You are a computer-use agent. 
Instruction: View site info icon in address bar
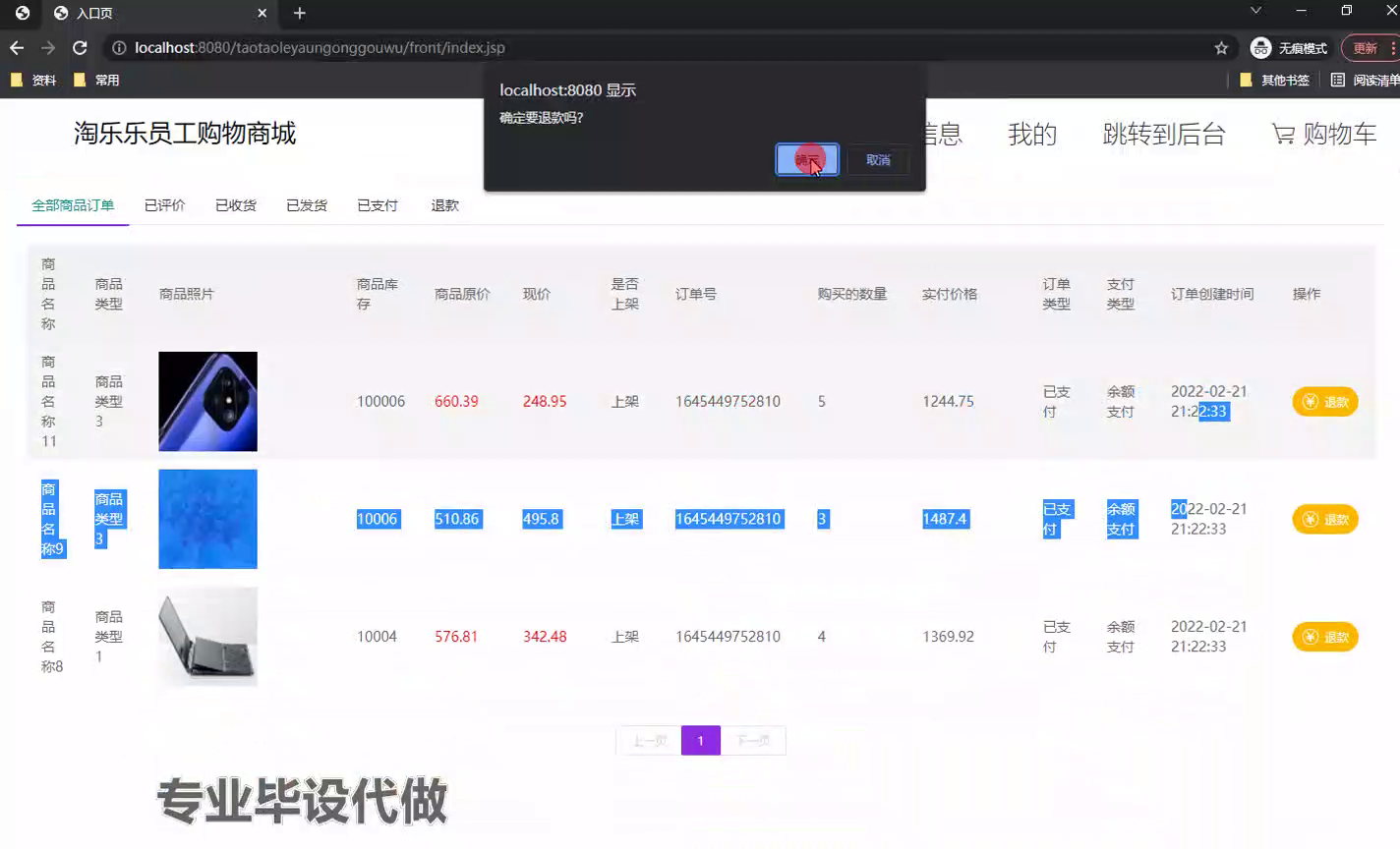tap(118, 47)
